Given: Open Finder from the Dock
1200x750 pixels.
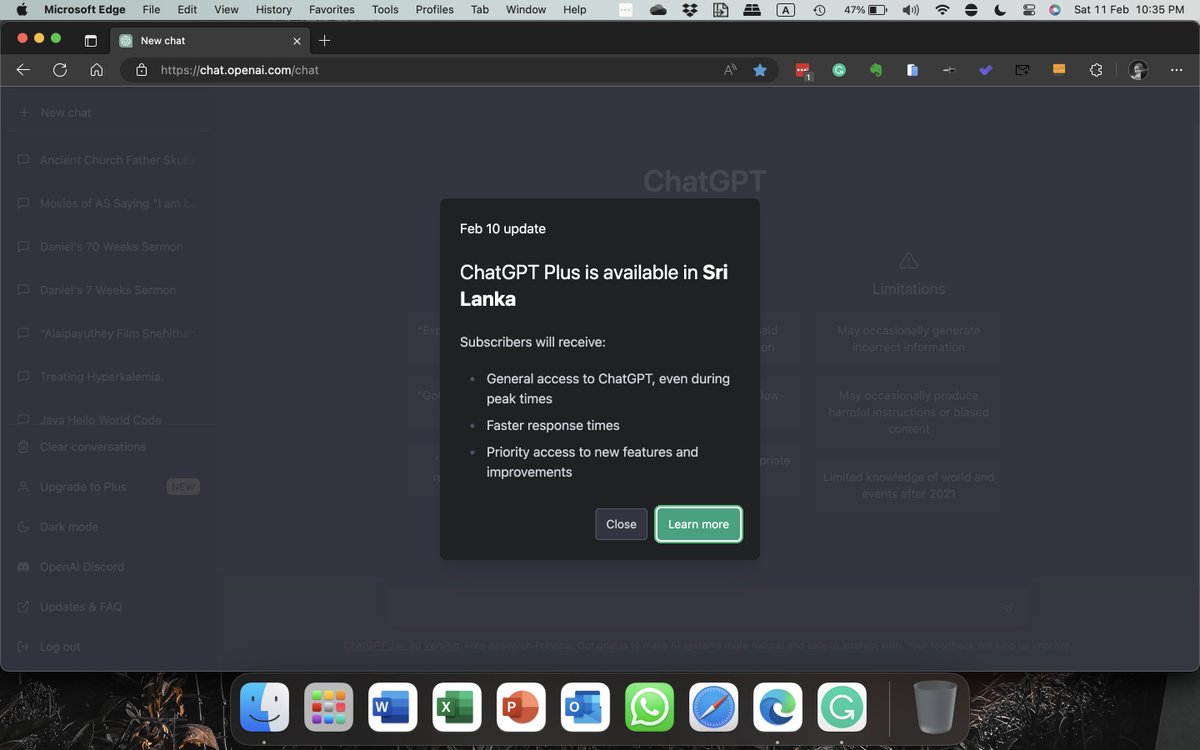Looking at the screenshot, I should coord(264,708).
